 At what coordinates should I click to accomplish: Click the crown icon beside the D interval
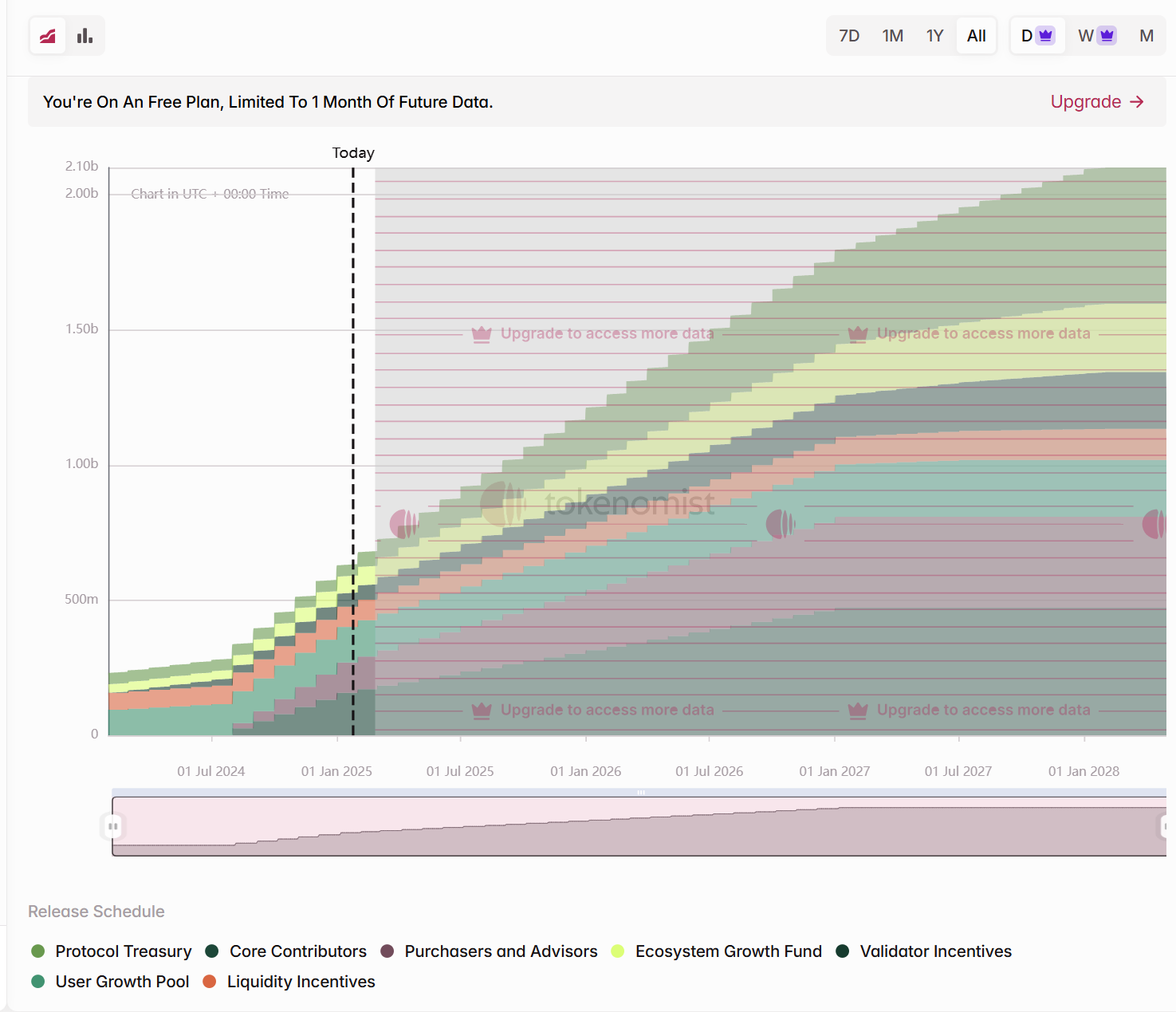click(1045, 36)
